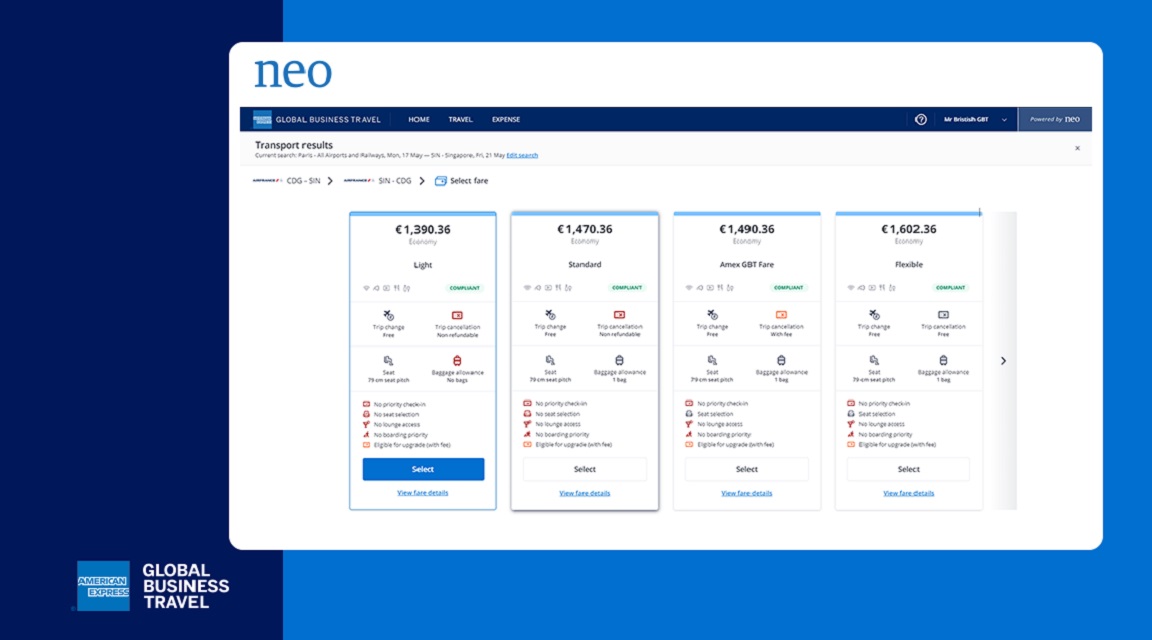
Task: Expand the Mr Bristish GBT user dropdown
Action: (x=974, y=119)
